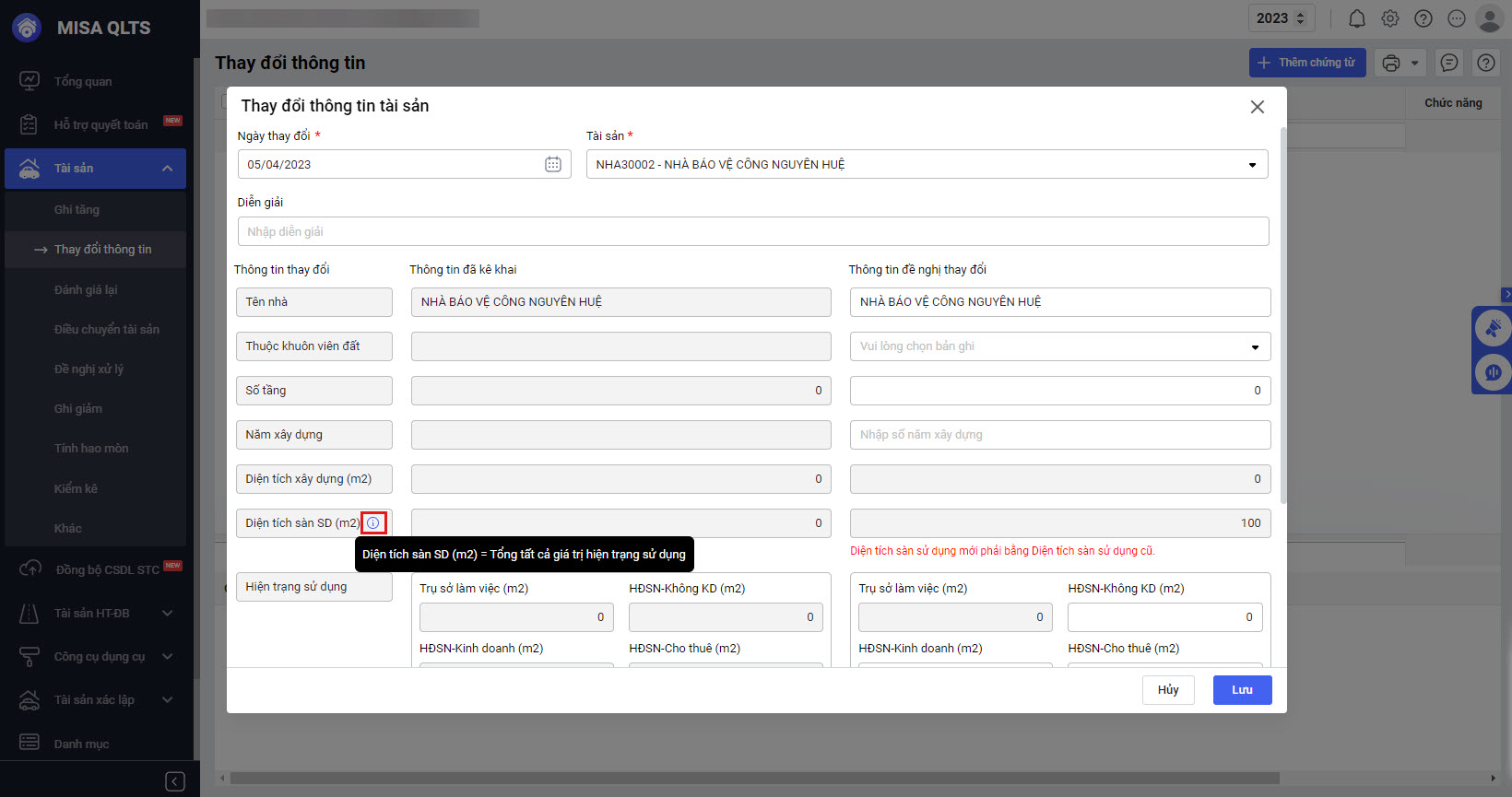Click the help question mark in top bar
The height and width of the screenshot is (797, 1512).
click(1423, 18)
